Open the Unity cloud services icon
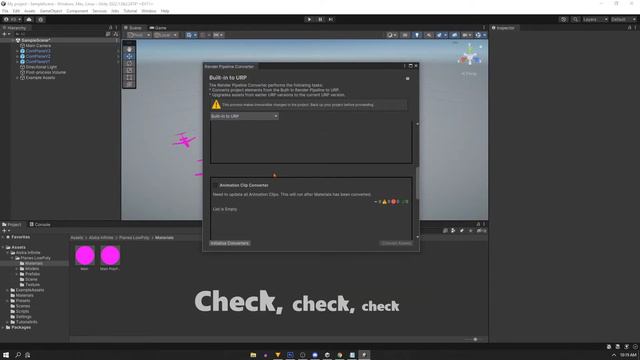 coord(29,19)
